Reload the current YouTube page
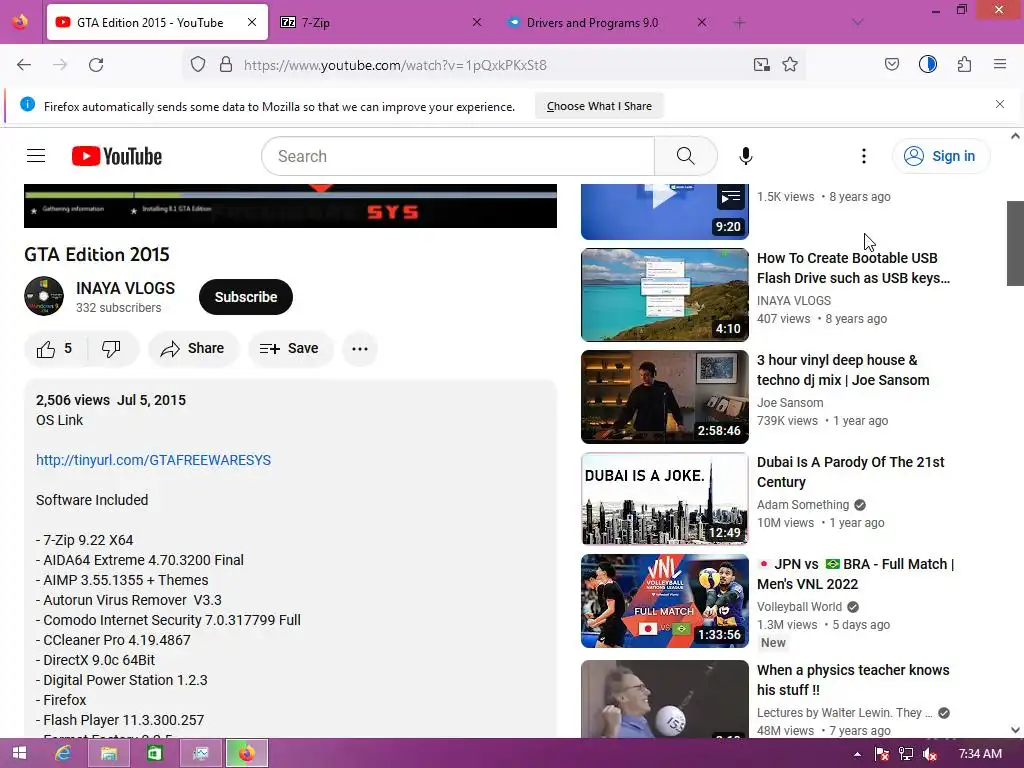1024x768 pixels. tap(96, 65)
